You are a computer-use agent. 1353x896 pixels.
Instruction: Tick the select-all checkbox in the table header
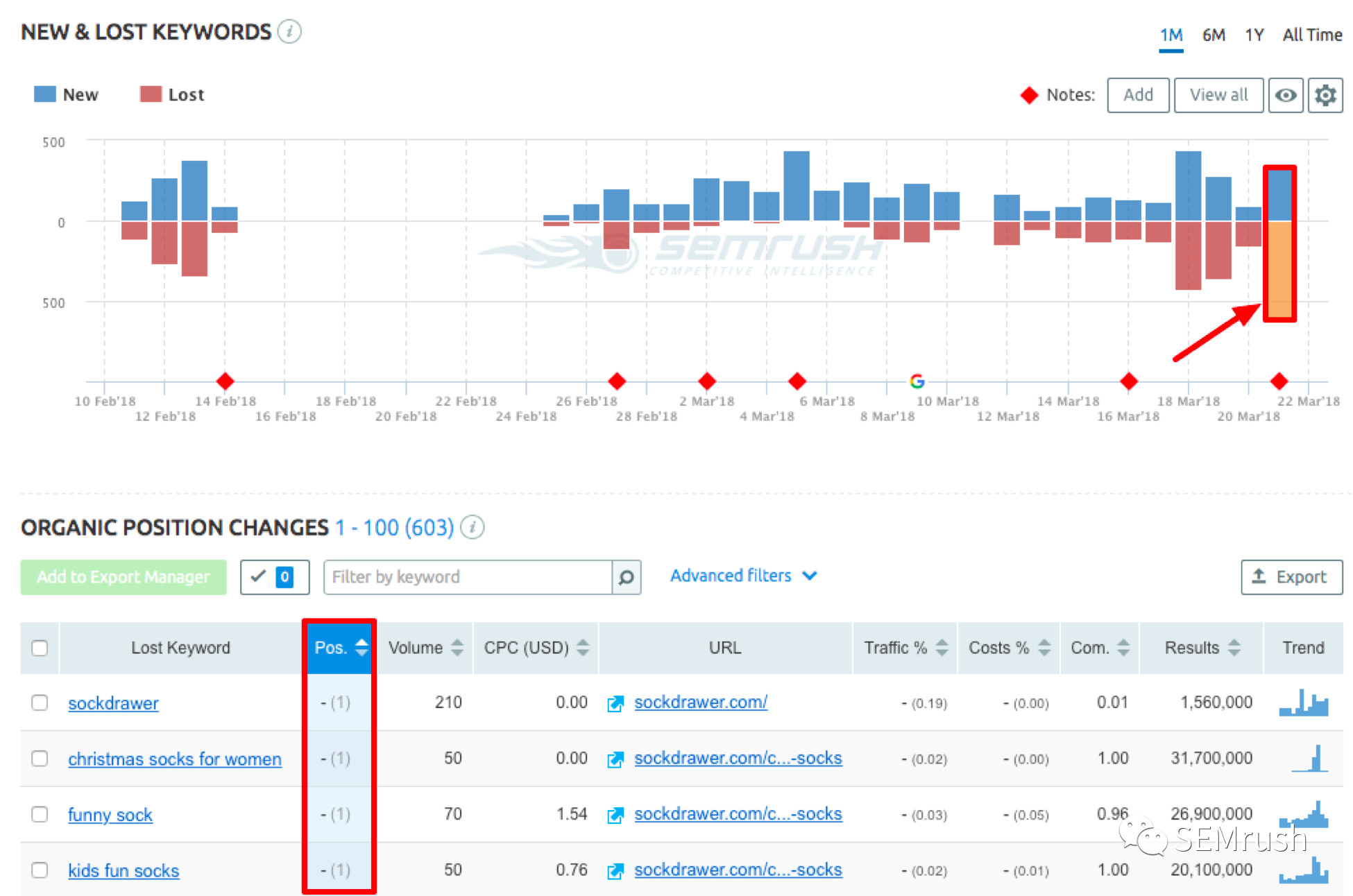(40, 648)
